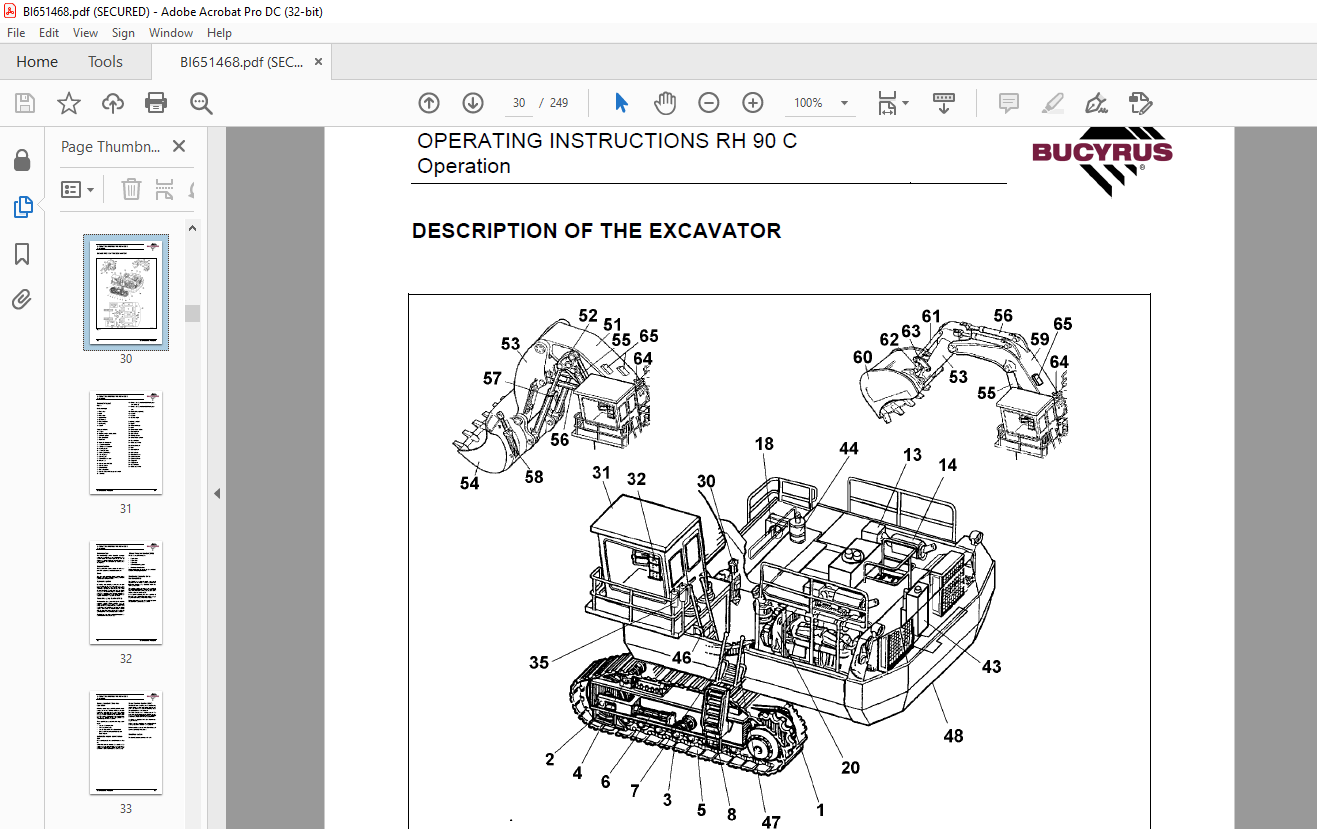Switch to the Tools tab
The width and height of the screenshot is (1317, 829).
pos(105,62)
